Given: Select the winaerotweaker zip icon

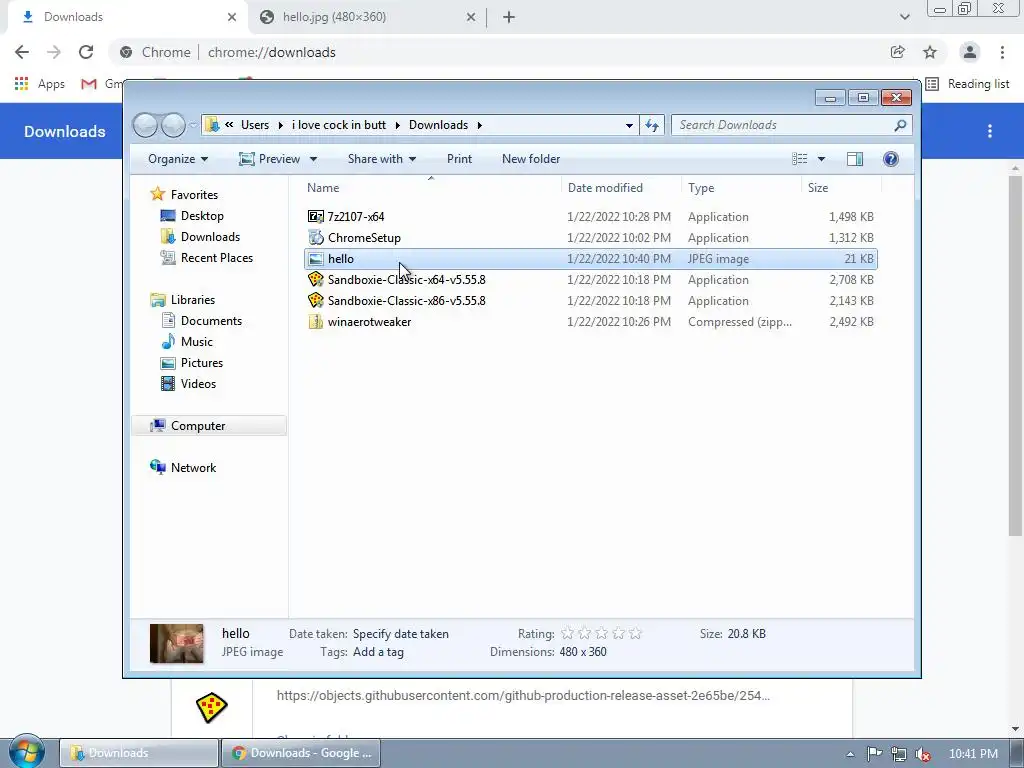Looking at the screenshot, I should pos(315,321).
